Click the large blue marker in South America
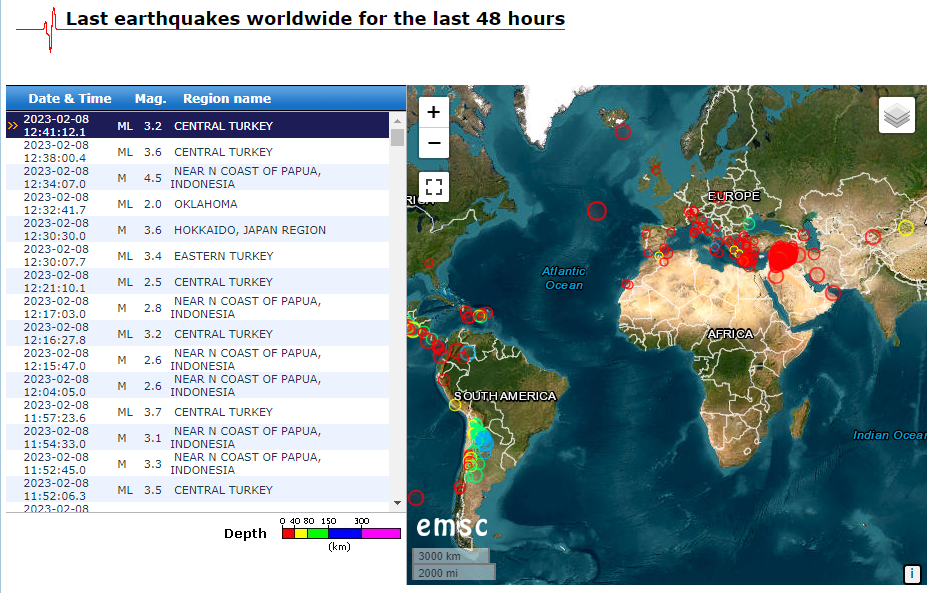The height and width of the screenshot is (593, 929). [x=483, y=440]
